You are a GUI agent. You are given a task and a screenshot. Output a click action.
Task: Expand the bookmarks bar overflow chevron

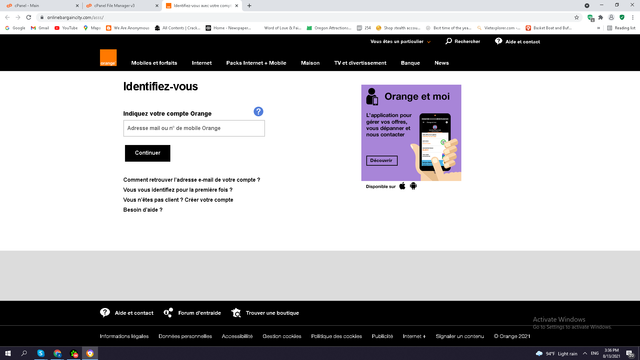[598, 28]
